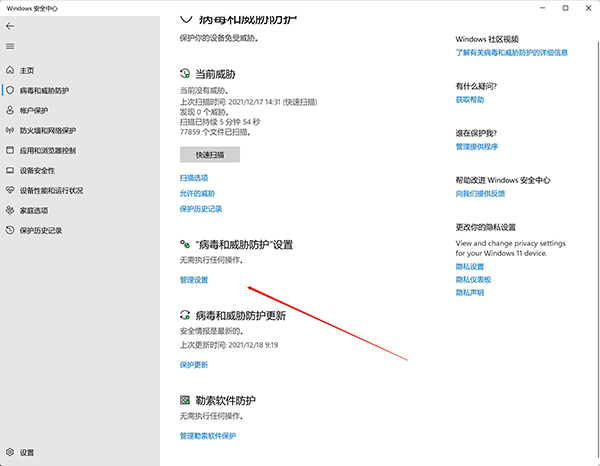Click the 当前威胁 heading text

[x=215, y=74]
